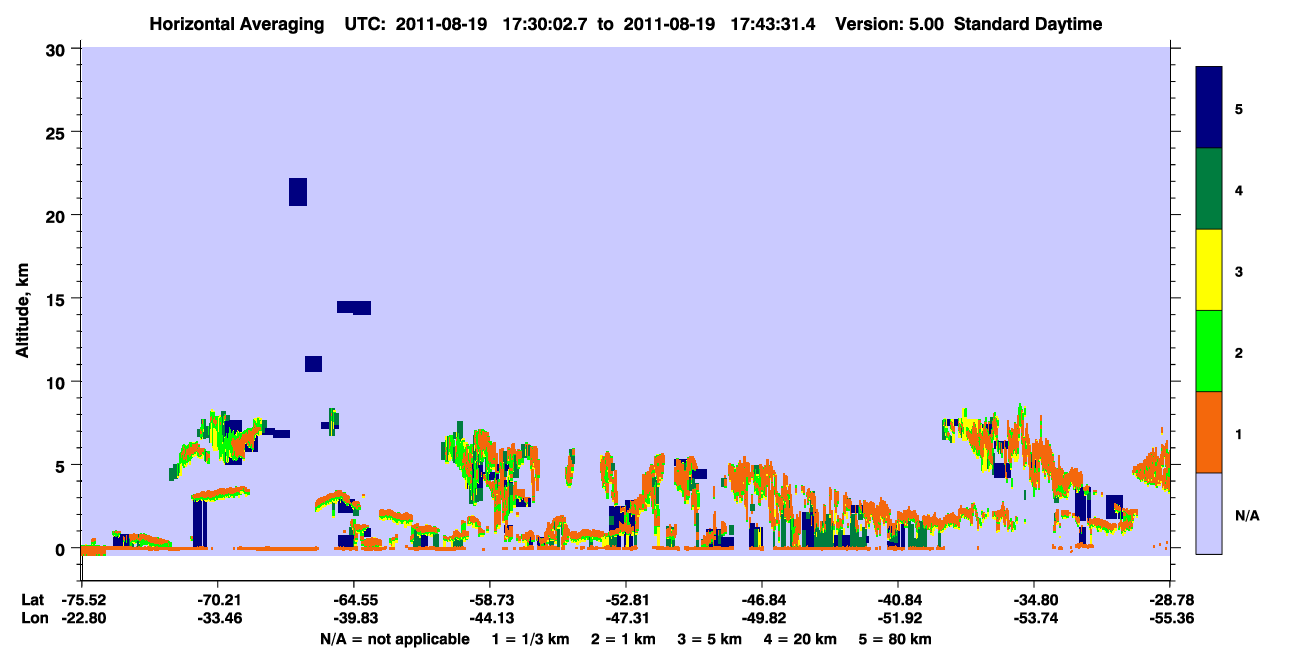Click the dark green colorbar segment labeled 4
The height and width of the screenshot is (667, 1300).
1209,189
